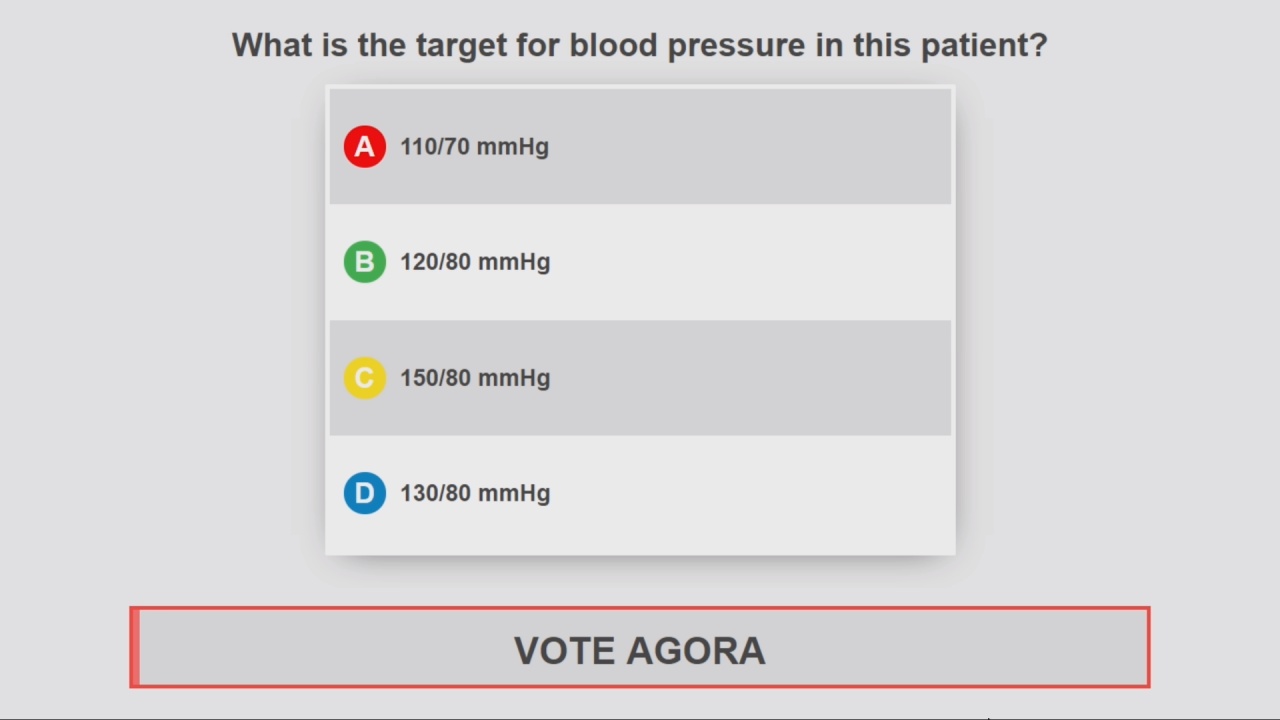Click the red strip on vote bar edge
The height and width of the screenshot is (720, 1280).
(x=135, y=648)
